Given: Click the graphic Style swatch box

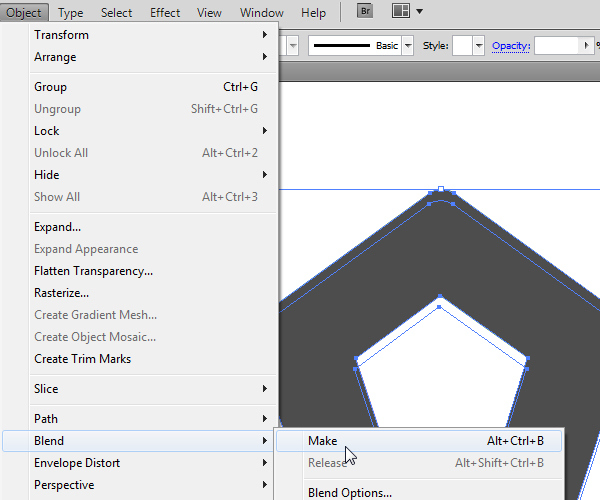Looking at the screenshot, I should click(462, 46).
